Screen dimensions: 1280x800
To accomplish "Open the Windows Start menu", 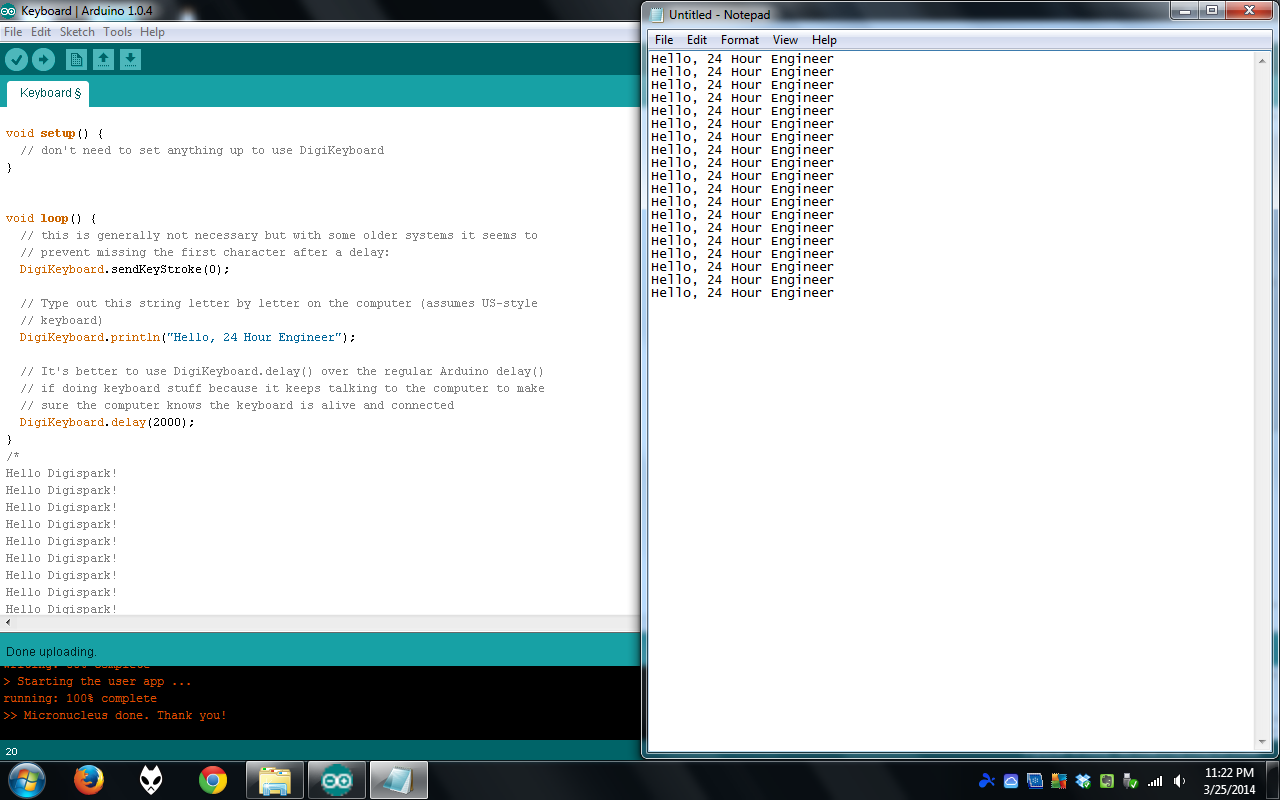I will 26,780.
